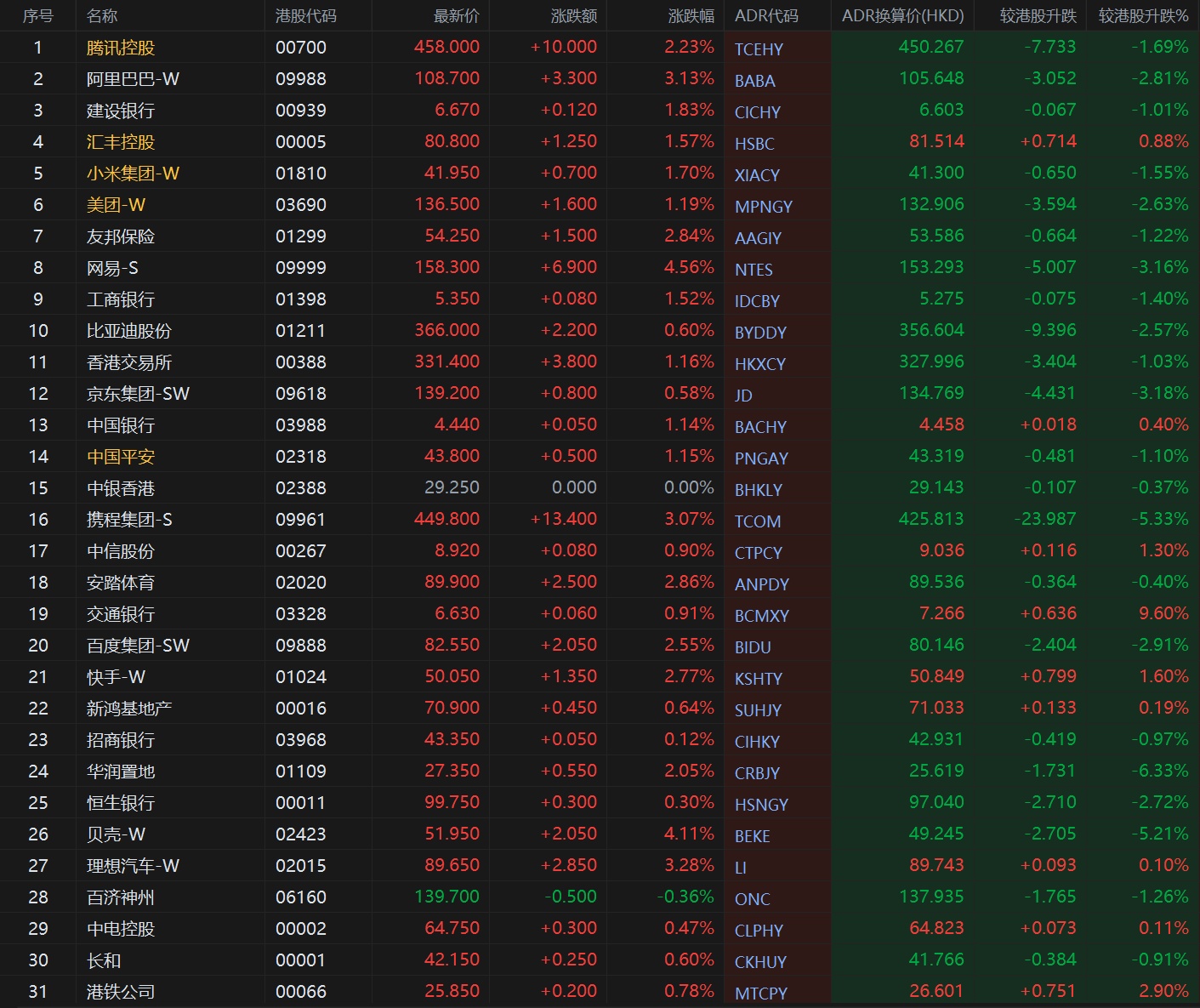Select the 中国平安 stock name

tap(121, 457)
